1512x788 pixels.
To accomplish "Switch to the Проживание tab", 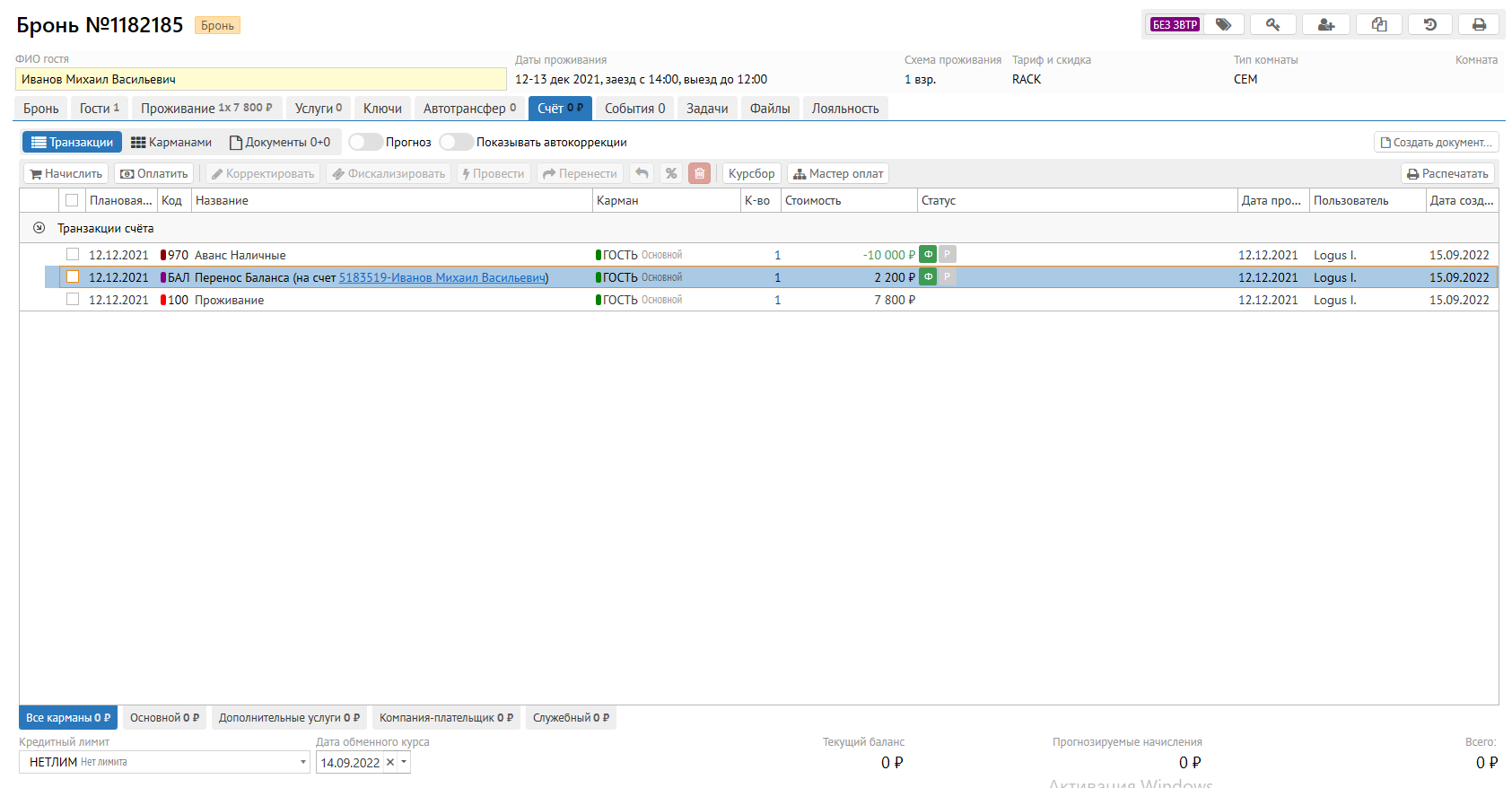I will [205, 108].
